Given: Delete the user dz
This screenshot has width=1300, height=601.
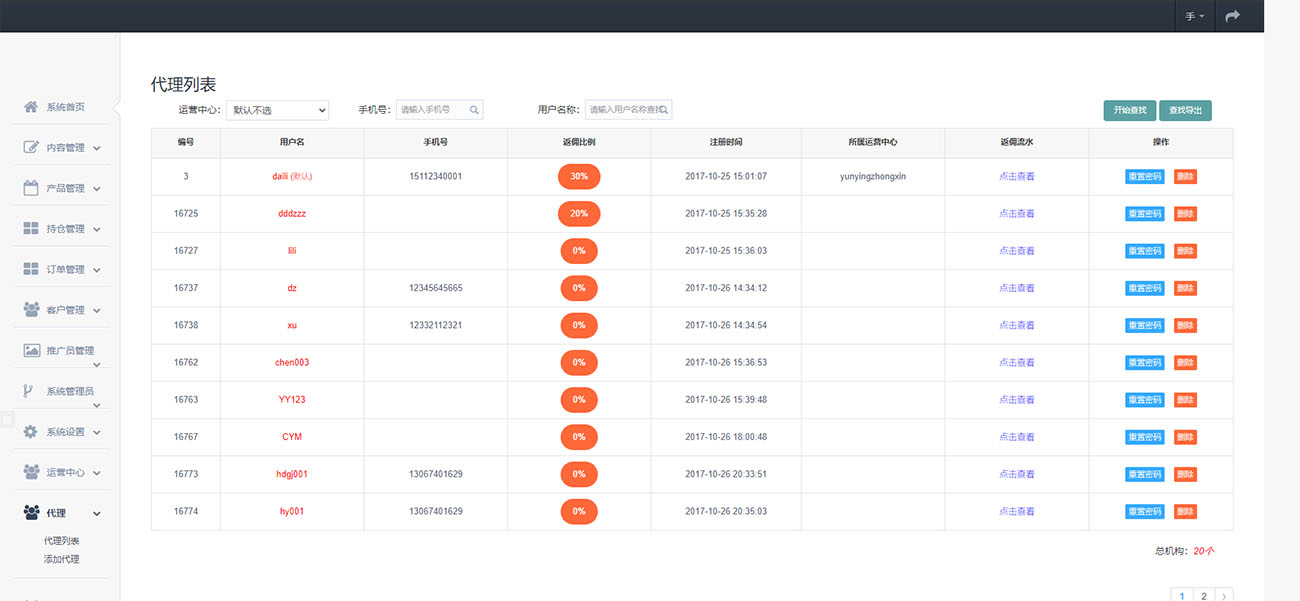Looking at the screenshot, I should [1185, 288].
